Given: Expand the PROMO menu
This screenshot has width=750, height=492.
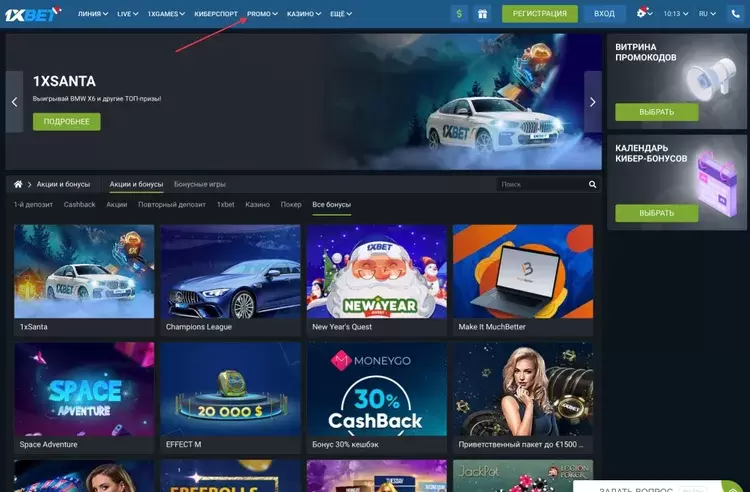Looking at the screenshot, I should pyautogui.click(x=262, y=14).
